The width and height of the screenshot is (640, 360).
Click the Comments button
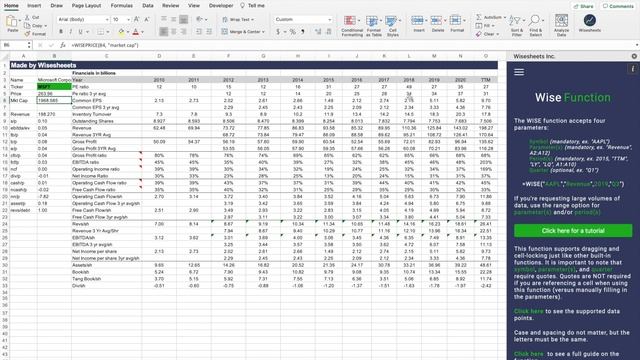(x=618, y=6)
